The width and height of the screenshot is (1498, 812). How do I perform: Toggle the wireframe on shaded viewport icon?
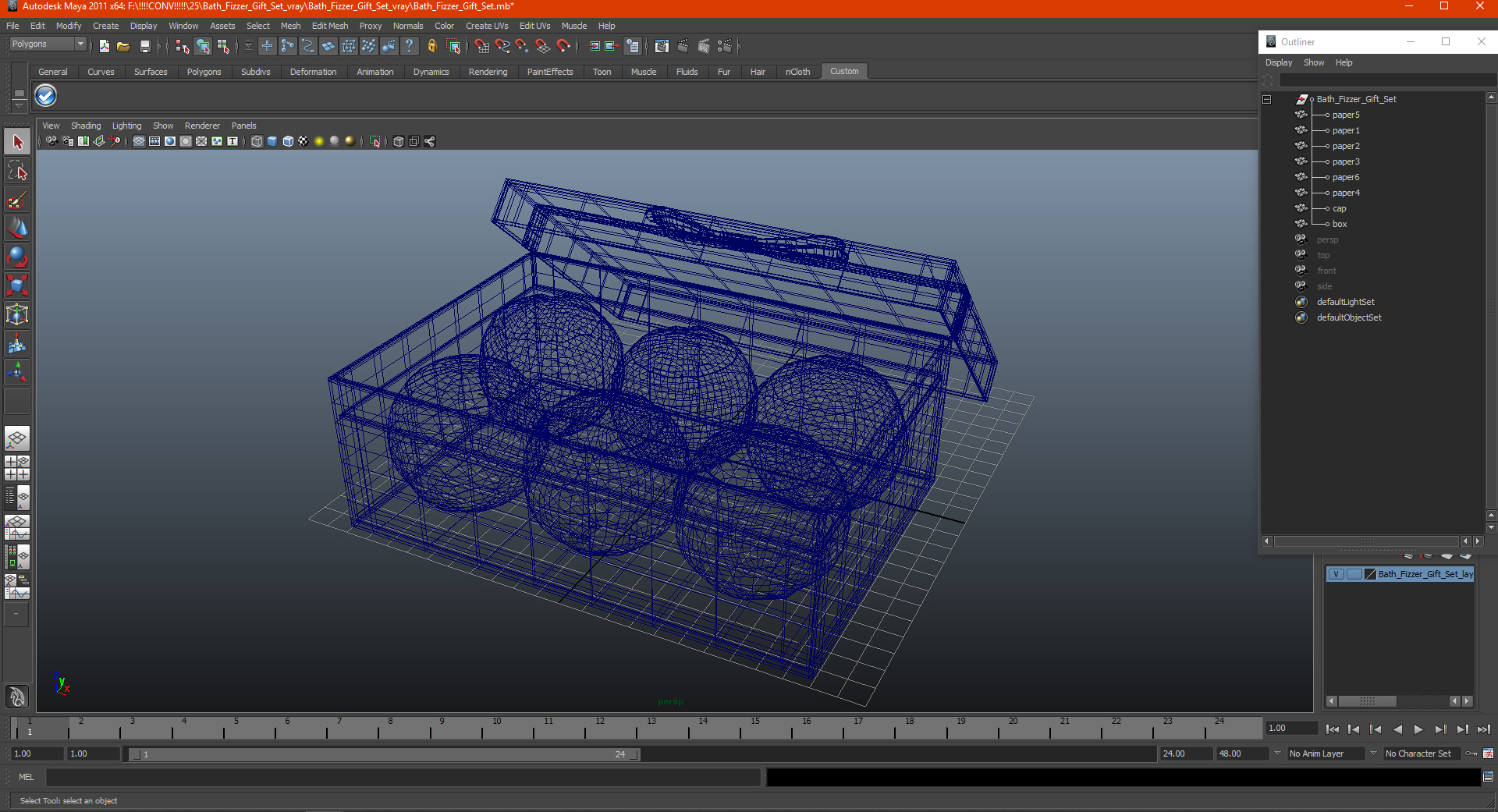coord(288,141)
